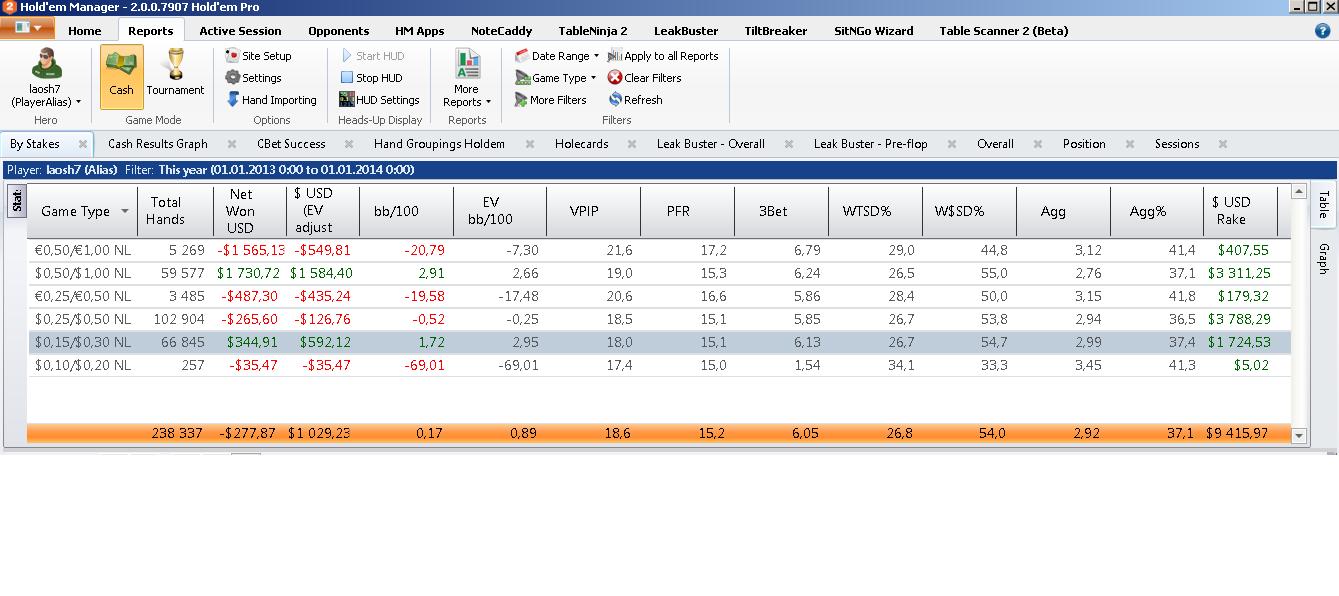The height and width of the screenshot is (596, 1339).
Task: Click the table scrollbar down arrow
Action: pyautogui.click(x=1299, y=435)
